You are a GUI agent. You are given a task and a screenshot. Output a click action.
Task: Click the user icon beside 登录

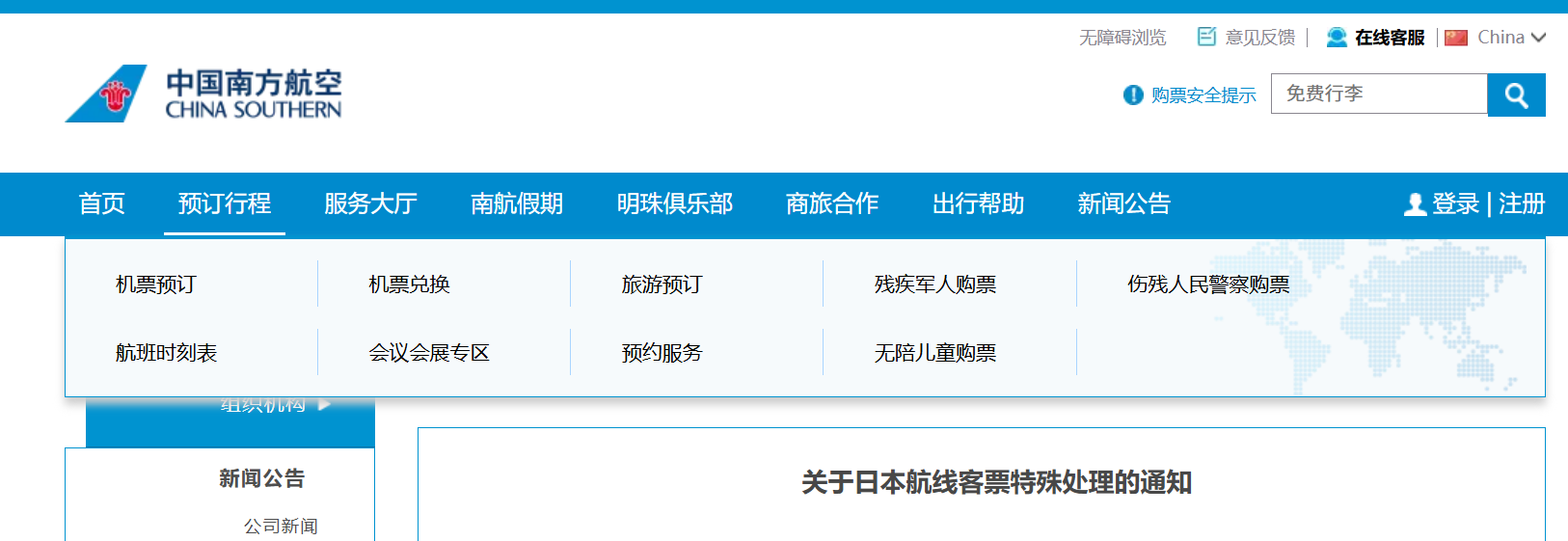point(1415,204)
